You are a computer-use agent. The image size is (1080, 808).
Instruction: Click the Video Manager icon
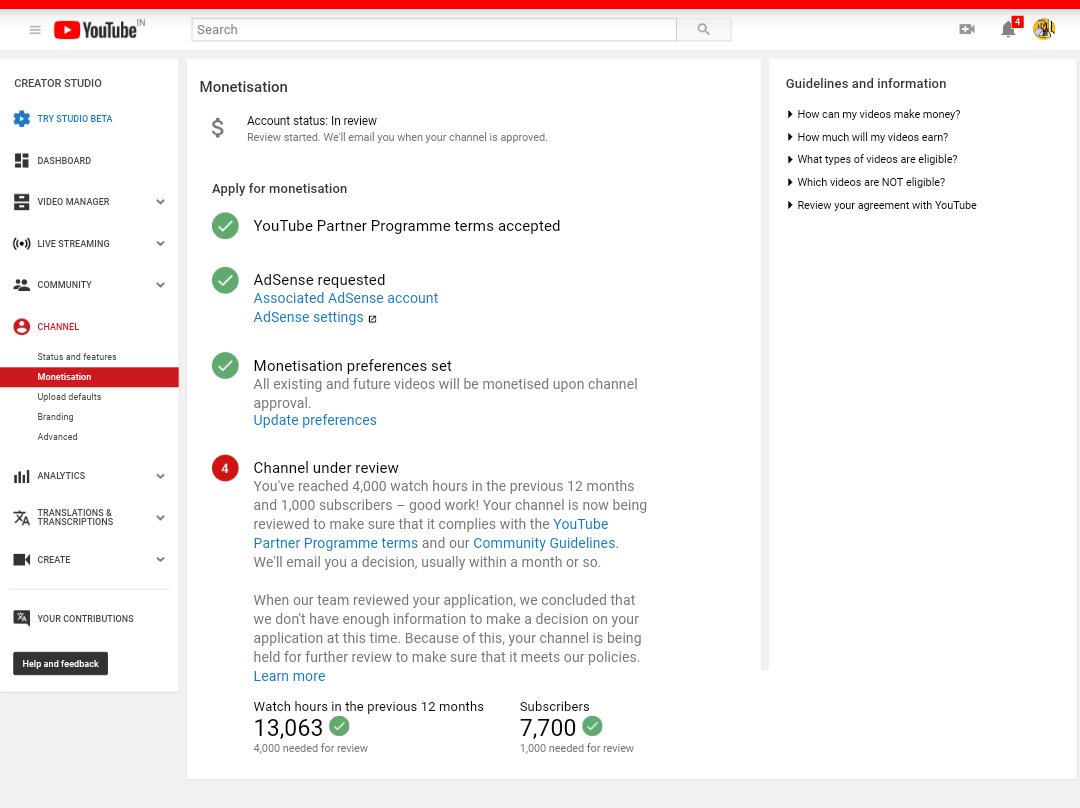[22, 202]
